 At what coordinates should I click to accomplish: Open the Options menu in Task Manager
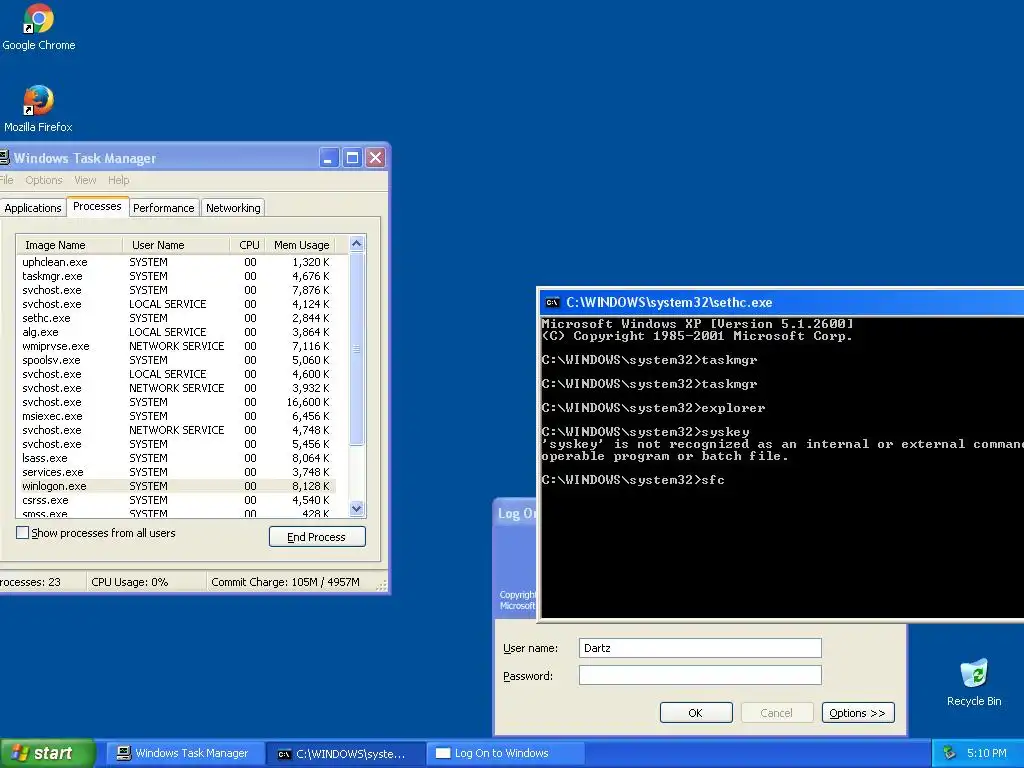[x=44, y=180]
